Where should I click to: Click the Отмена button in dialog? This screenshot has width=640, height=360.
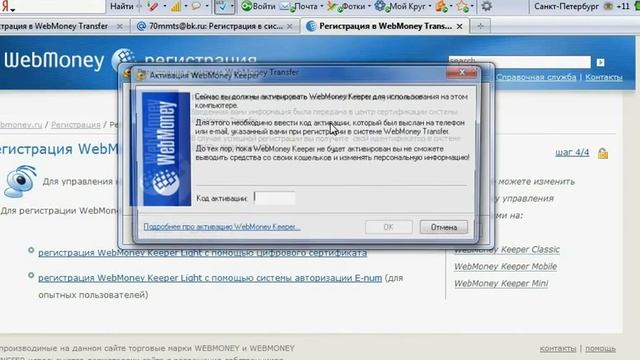click(x=444, y=227)
